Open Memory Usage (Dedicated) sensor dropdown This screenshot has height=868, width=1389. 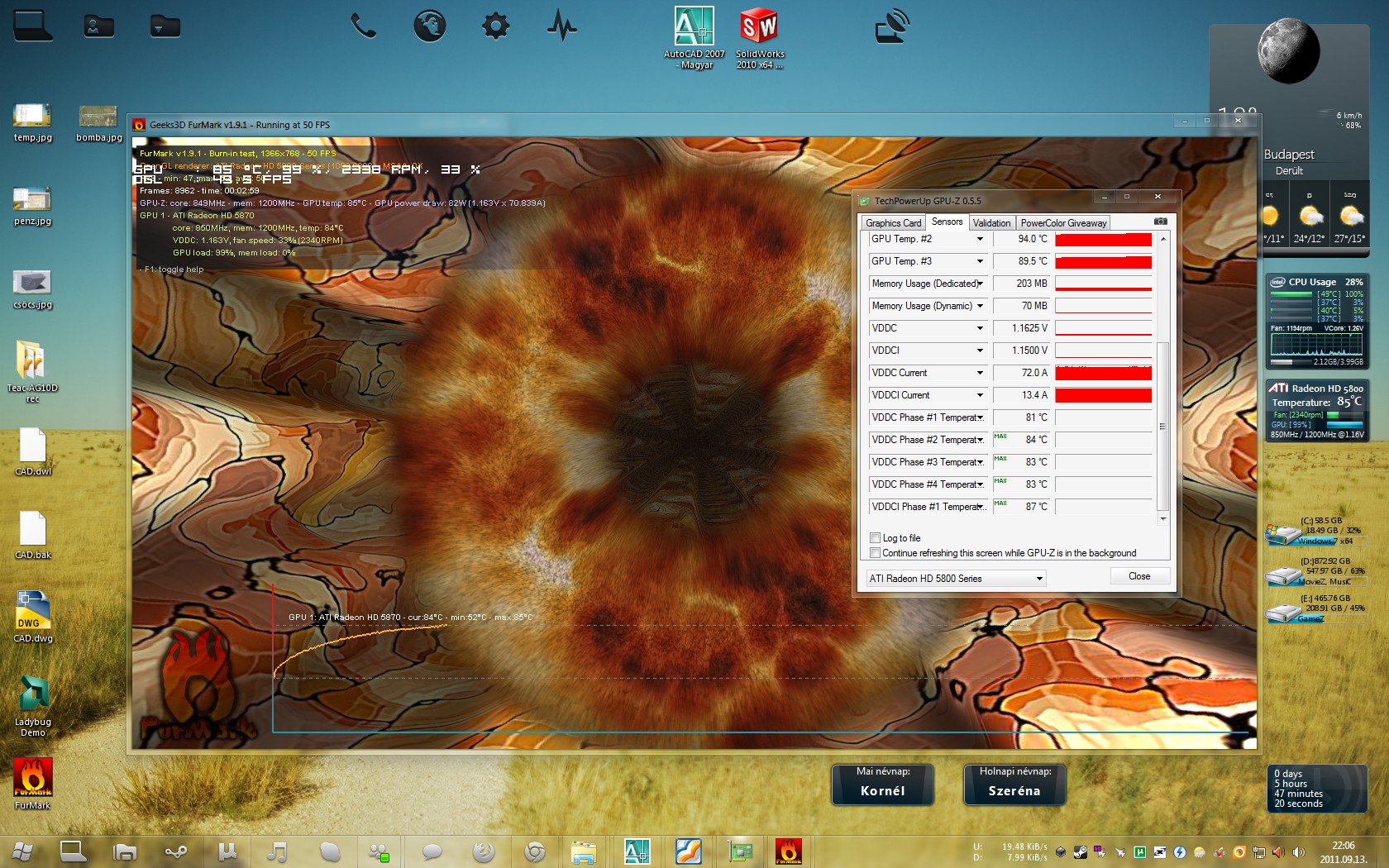click(980, 284)
